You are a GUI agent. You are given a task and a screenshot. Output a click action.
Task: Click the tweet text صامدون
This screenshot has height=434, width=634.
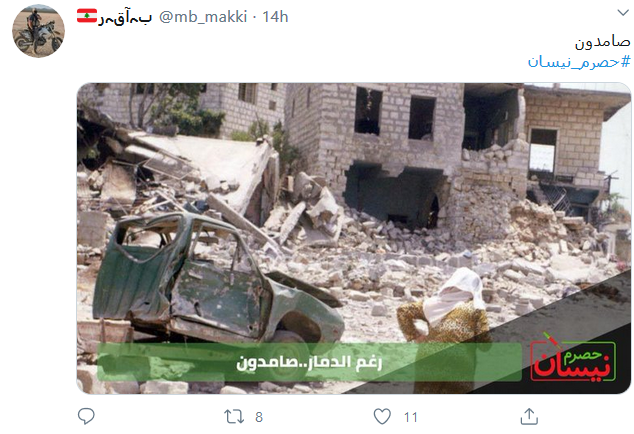(602, 42)
